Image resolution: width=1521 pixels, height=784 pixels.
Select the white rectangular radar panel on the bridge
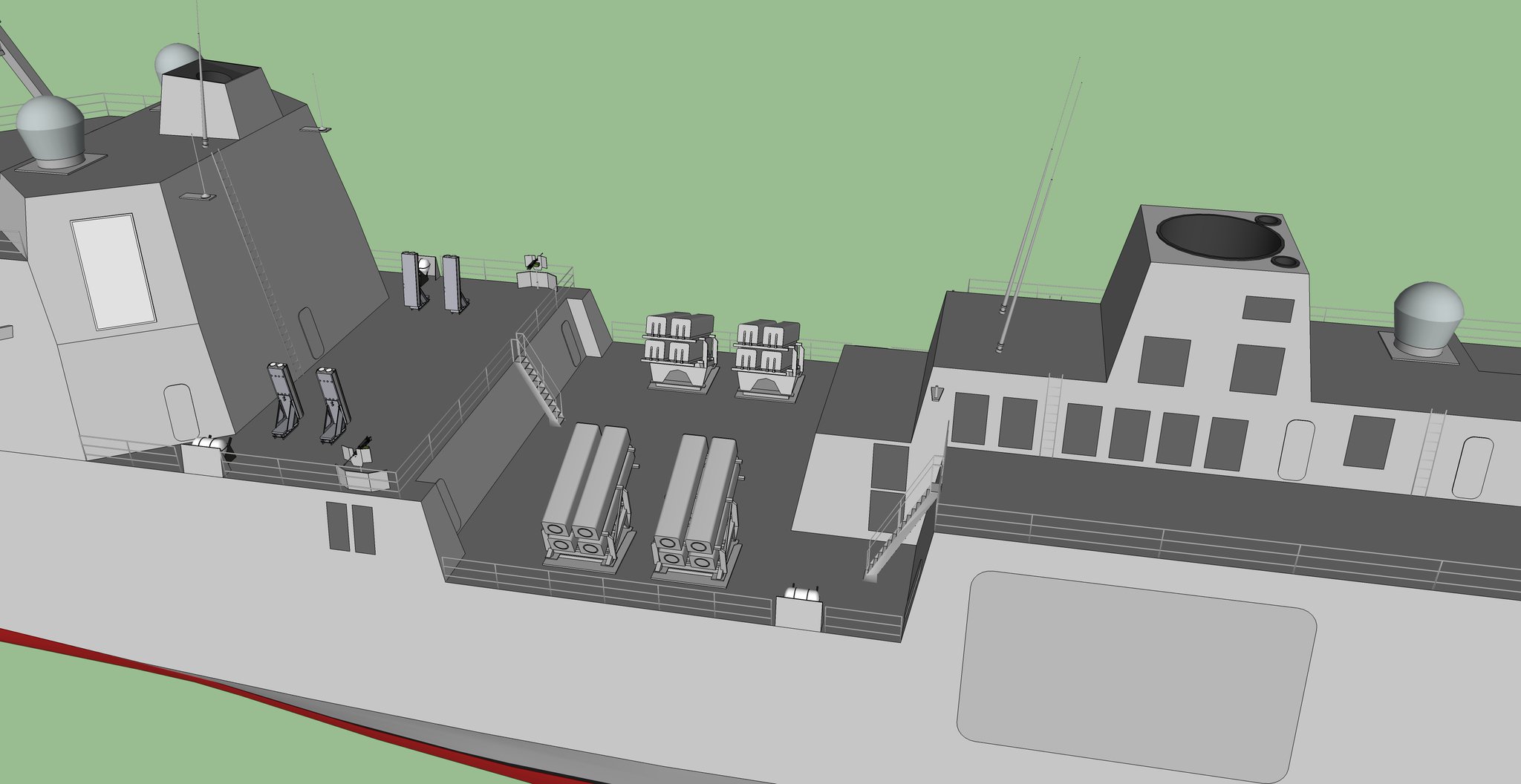[114, 272]
